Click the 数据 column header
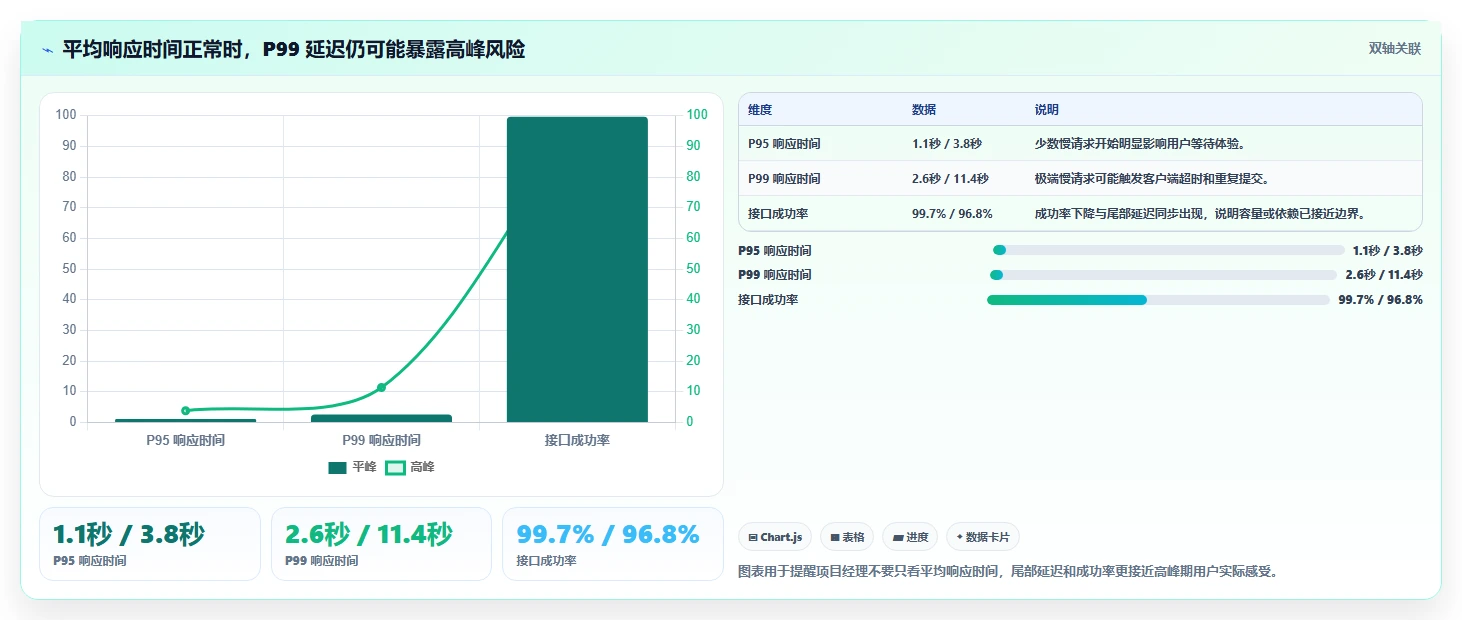Viewport: 1462px width, 620px height. [924, 110]
